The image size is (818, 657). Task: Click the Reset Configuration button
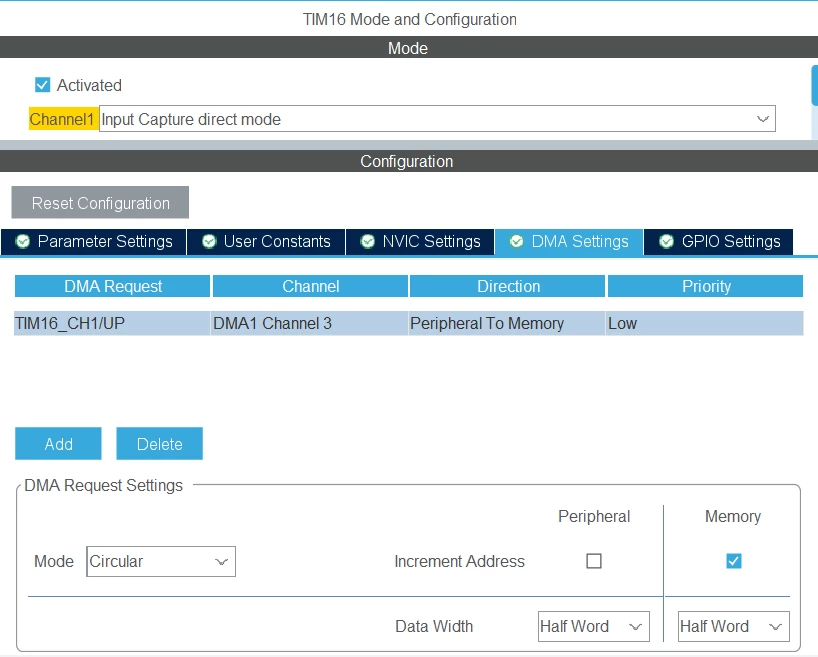tap(100, 202)
